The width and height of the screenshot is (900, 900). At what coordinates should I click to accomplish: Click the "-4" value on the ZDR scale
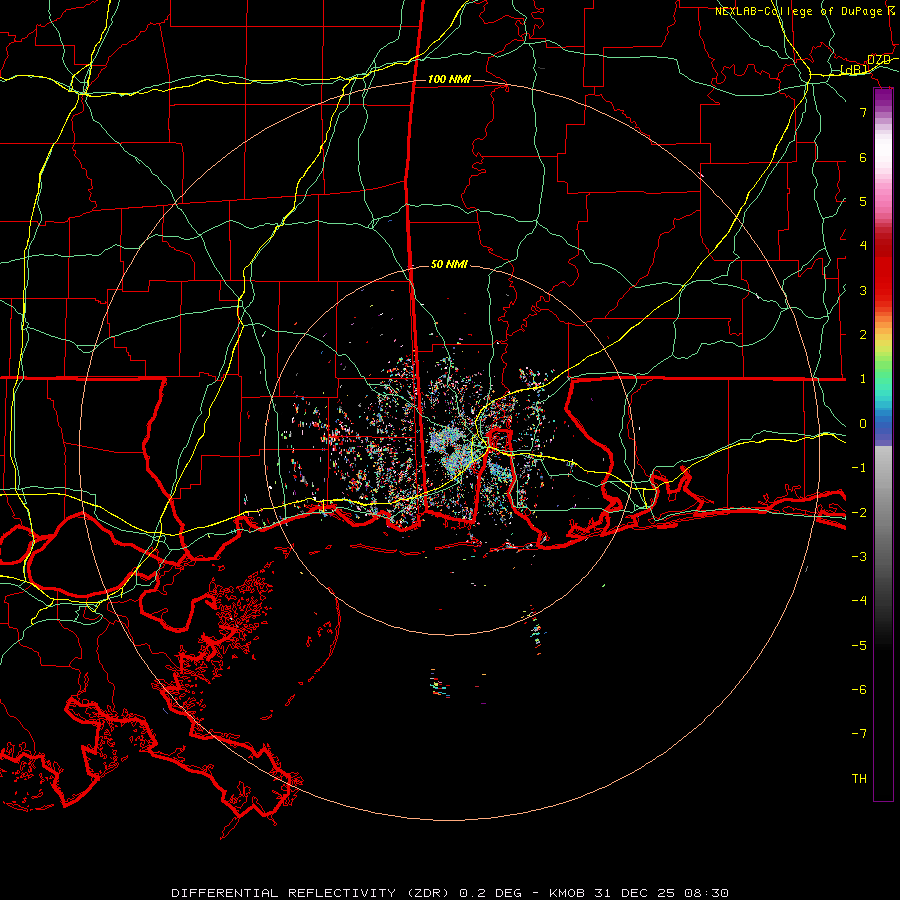tap(859, 600)
